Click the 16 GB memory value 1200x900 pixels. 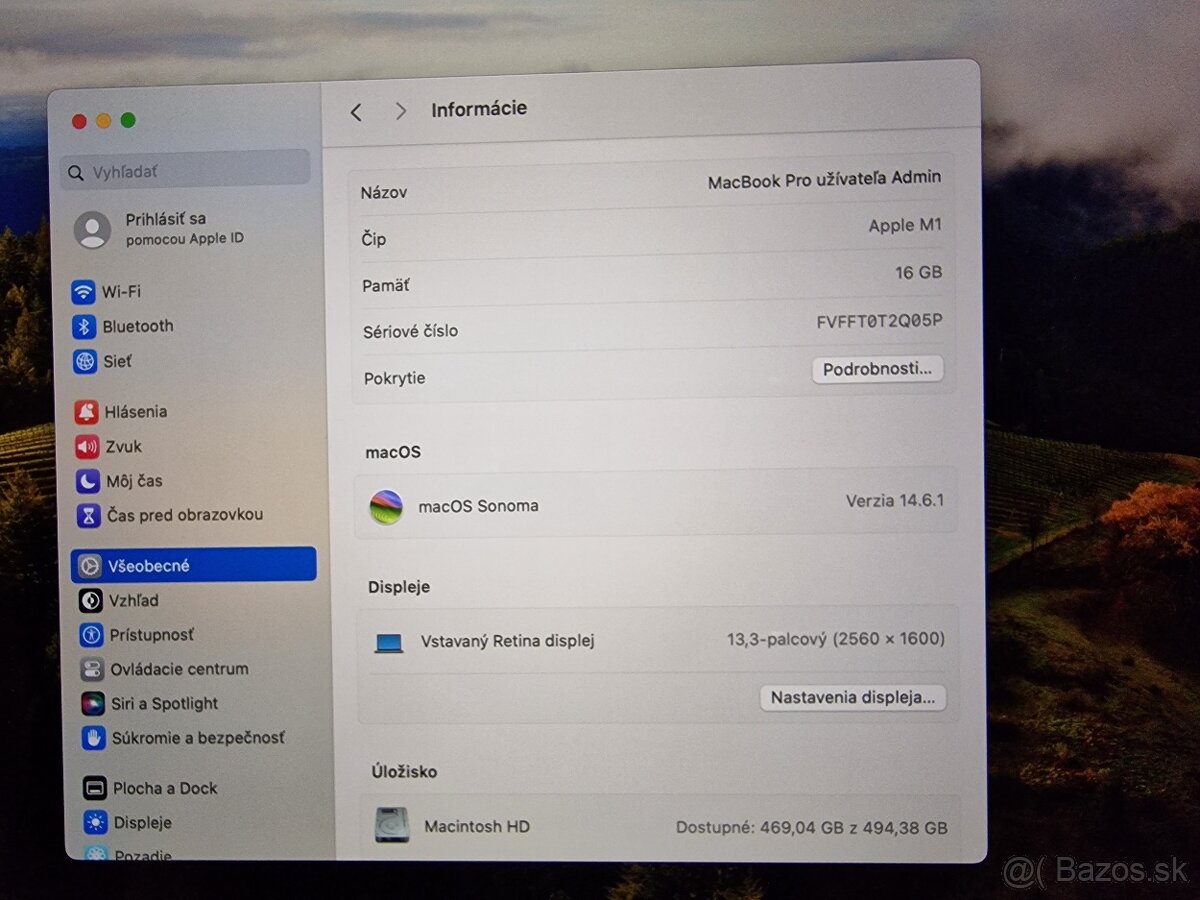point(918,272)
